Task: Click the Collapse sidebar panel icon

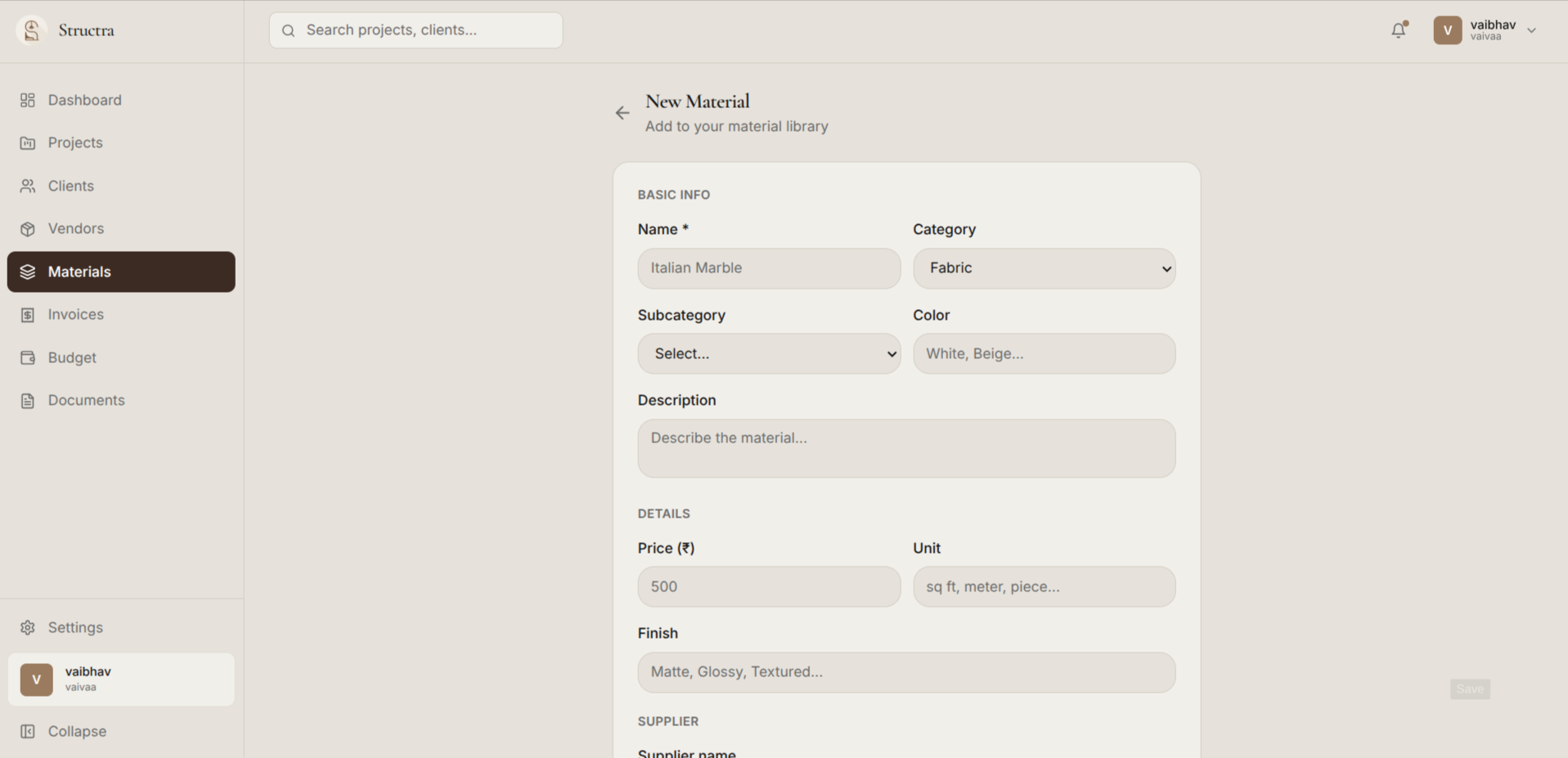Action: tap(28, 731)
